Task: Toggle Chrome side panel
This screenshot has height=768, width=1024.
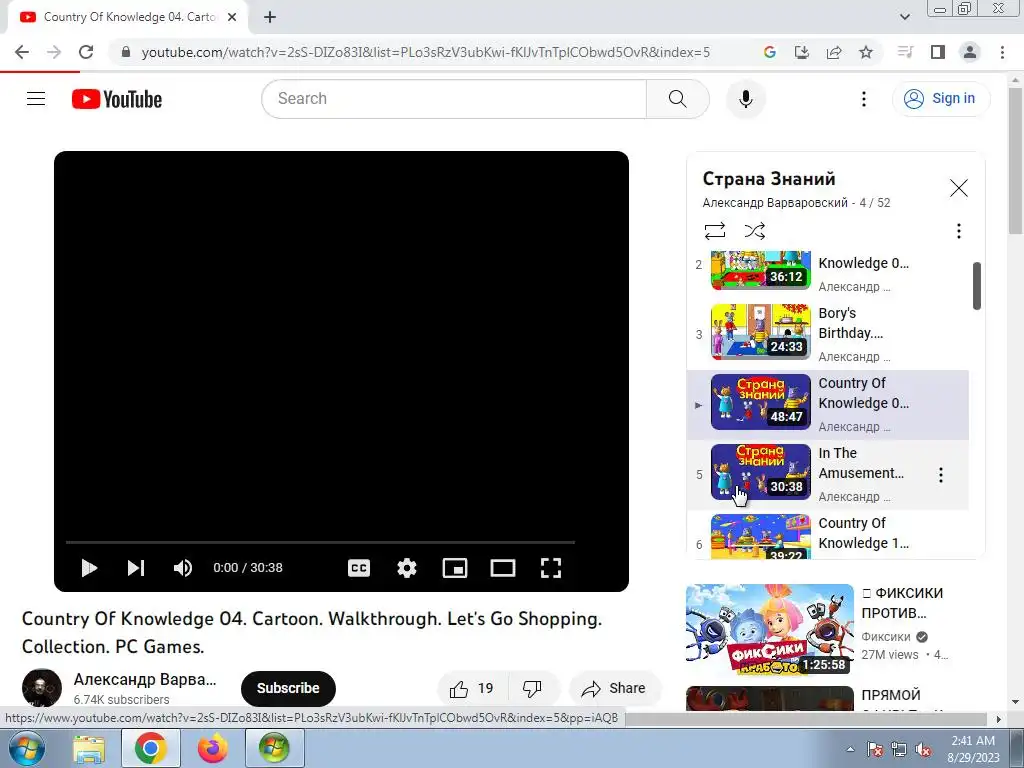Action: coord(938,52)
